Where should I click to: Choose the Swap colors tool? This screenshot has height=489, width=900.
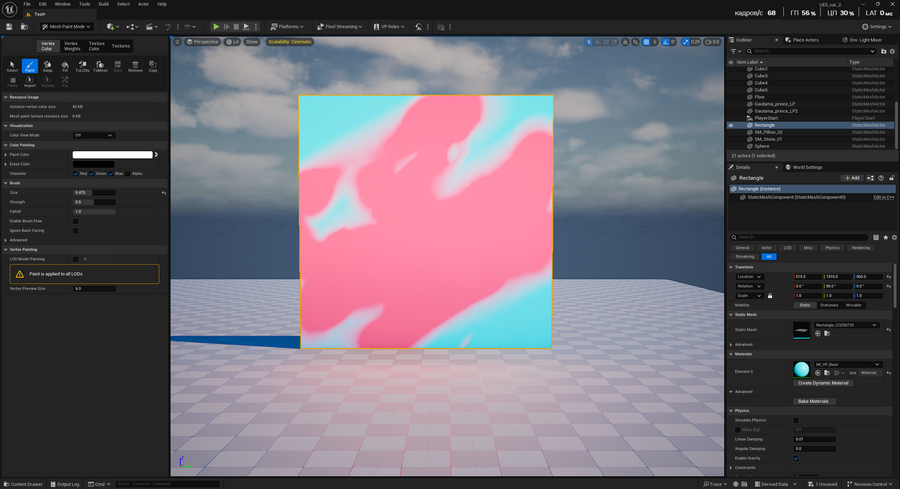tap(48, 66)
